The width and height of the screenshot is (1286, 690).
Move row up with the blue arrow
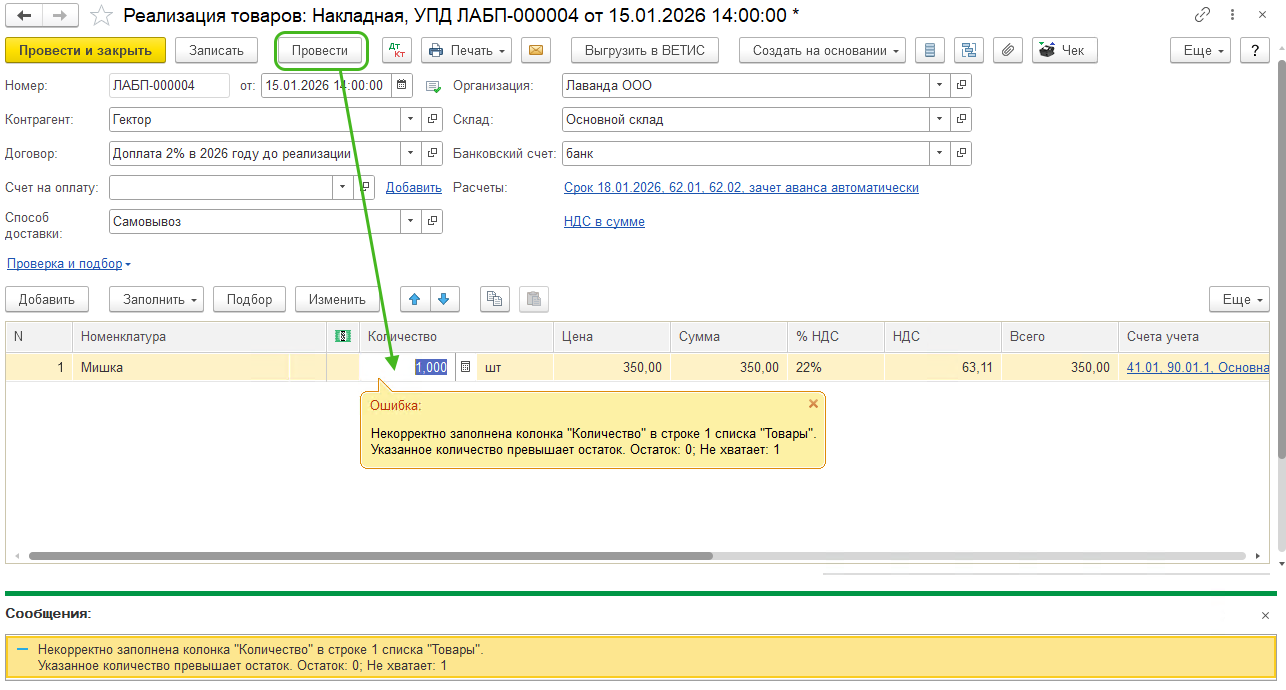coord(415,299)
